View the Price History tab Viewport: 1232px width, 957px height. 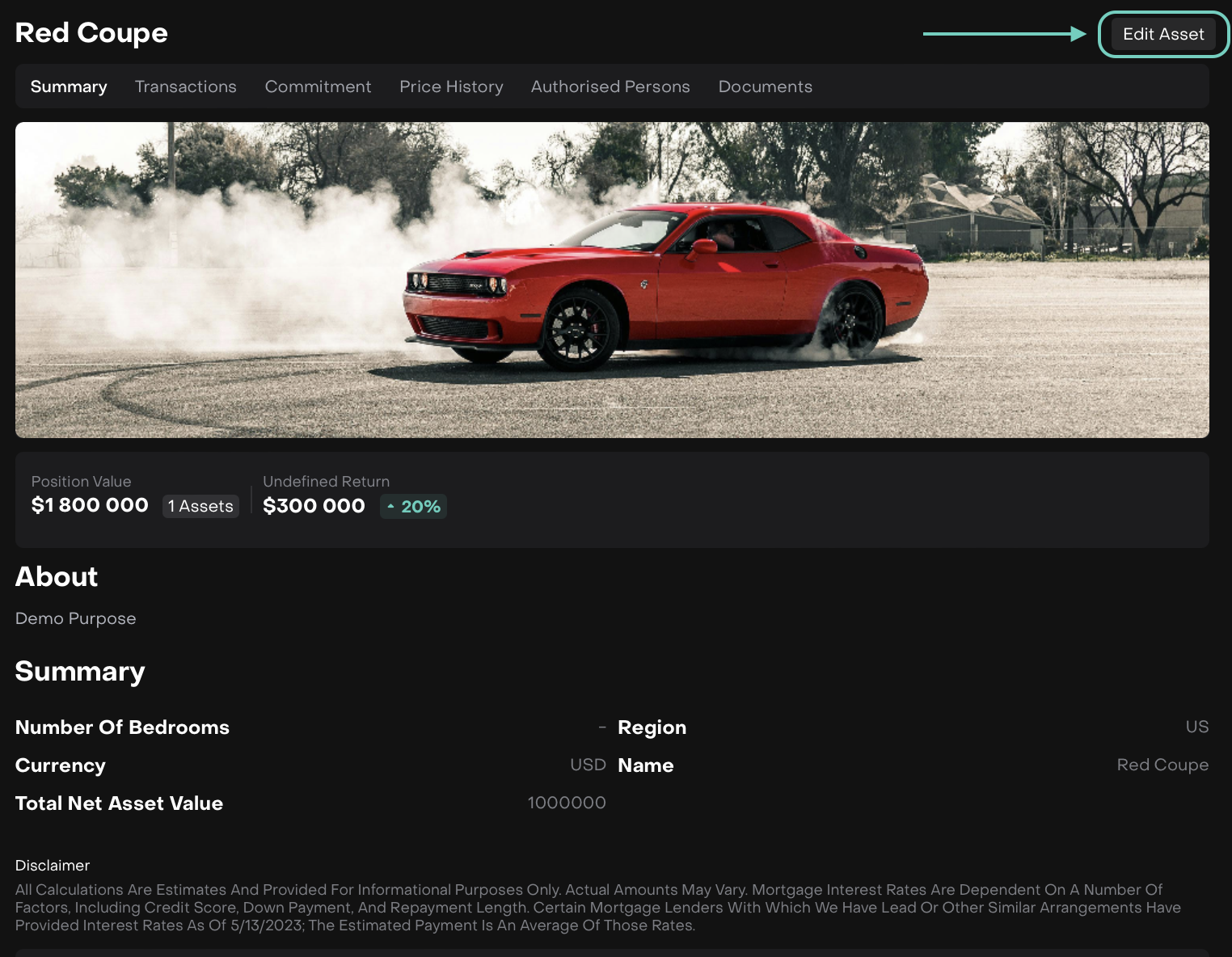(x=451, y=86)
